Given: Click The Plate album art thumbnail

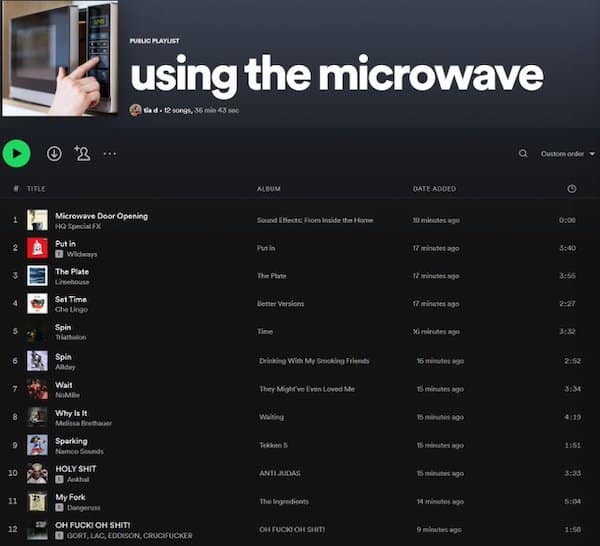Looking at the screenshot, I should 37,275.
